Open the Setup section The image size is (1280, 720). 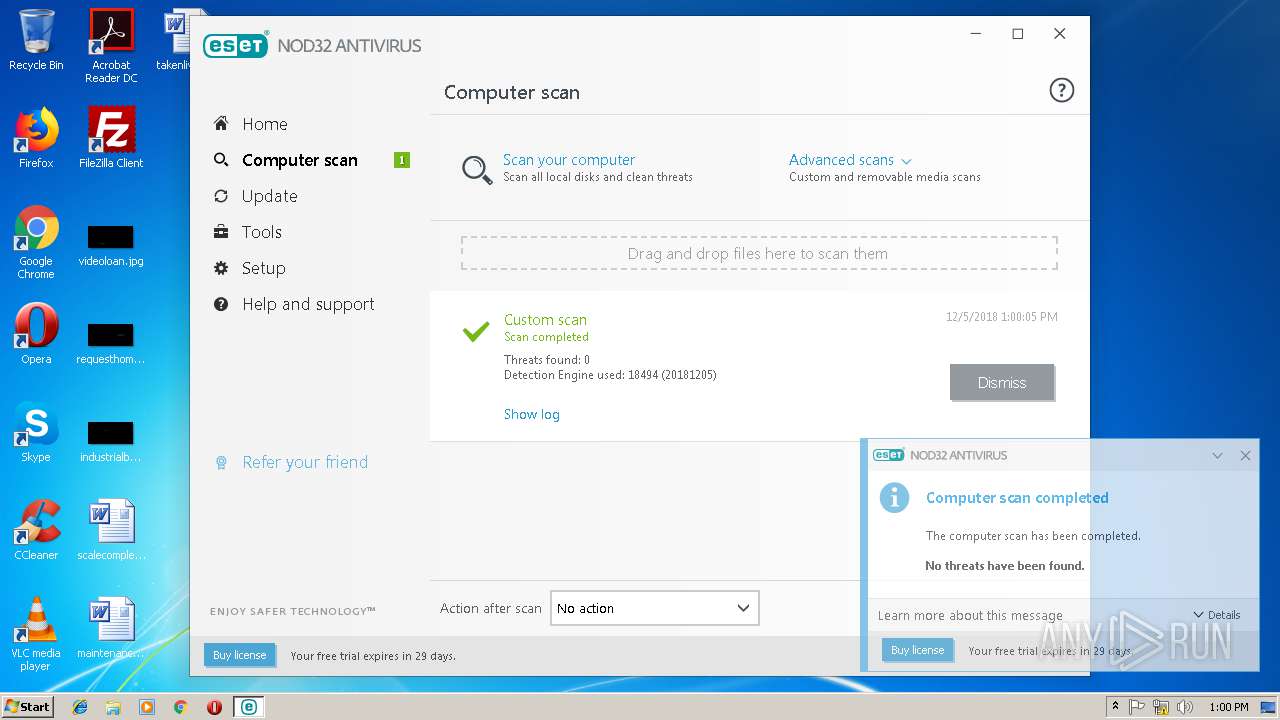coord(263,268)
